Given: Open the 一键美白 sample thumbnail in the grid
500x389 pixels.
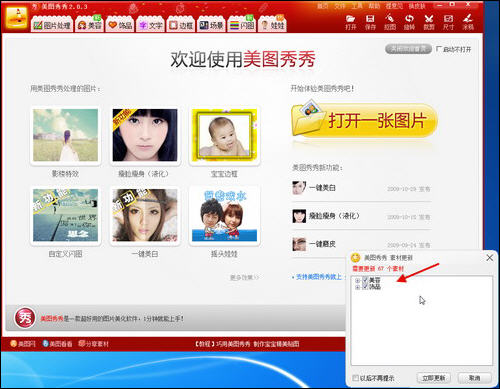Looking at the screenshot, I should coord(145,215).
